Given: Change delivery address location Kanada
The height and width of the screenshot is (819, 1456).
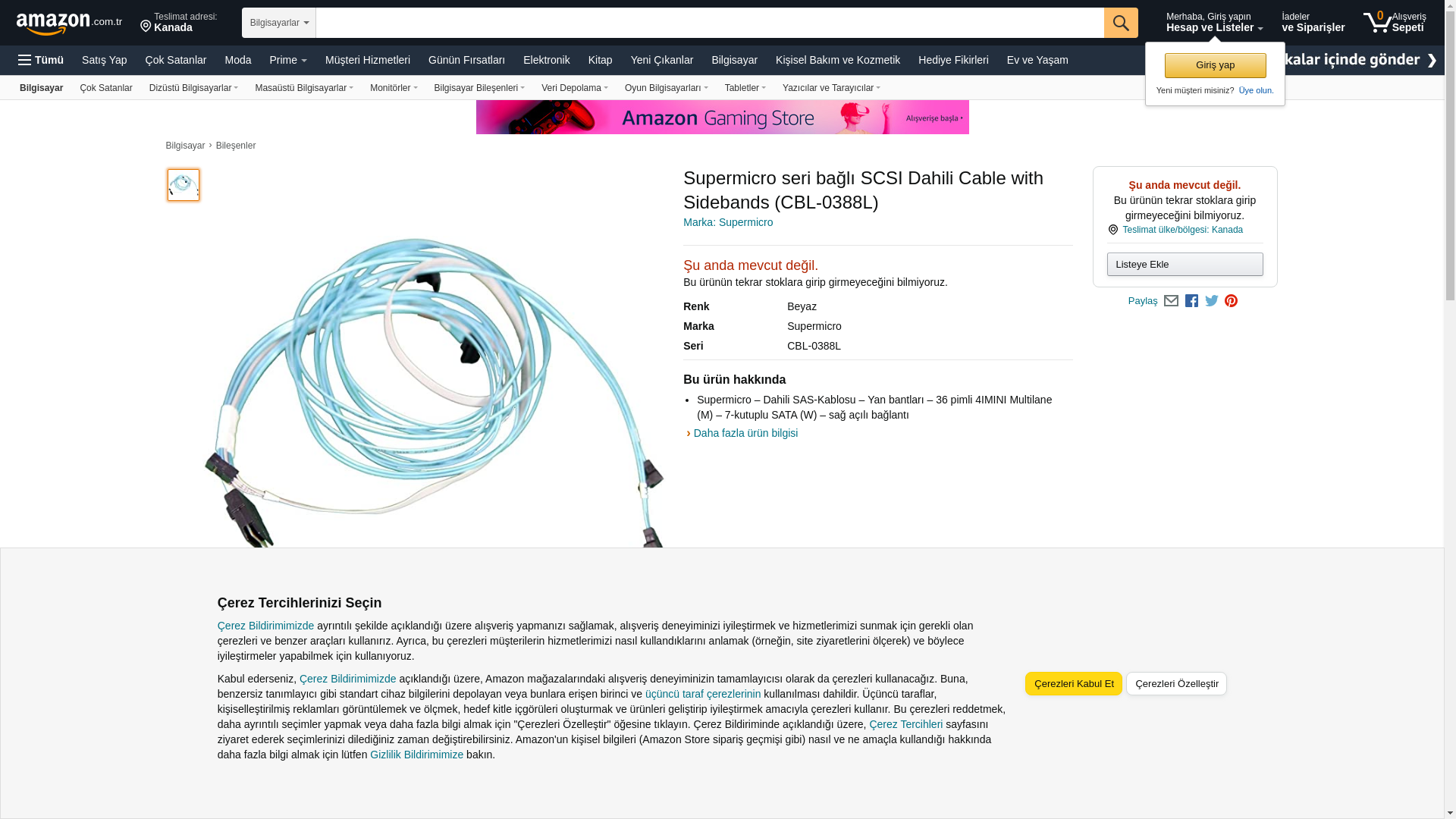Looking at the screenshot, I should point(179,23).
